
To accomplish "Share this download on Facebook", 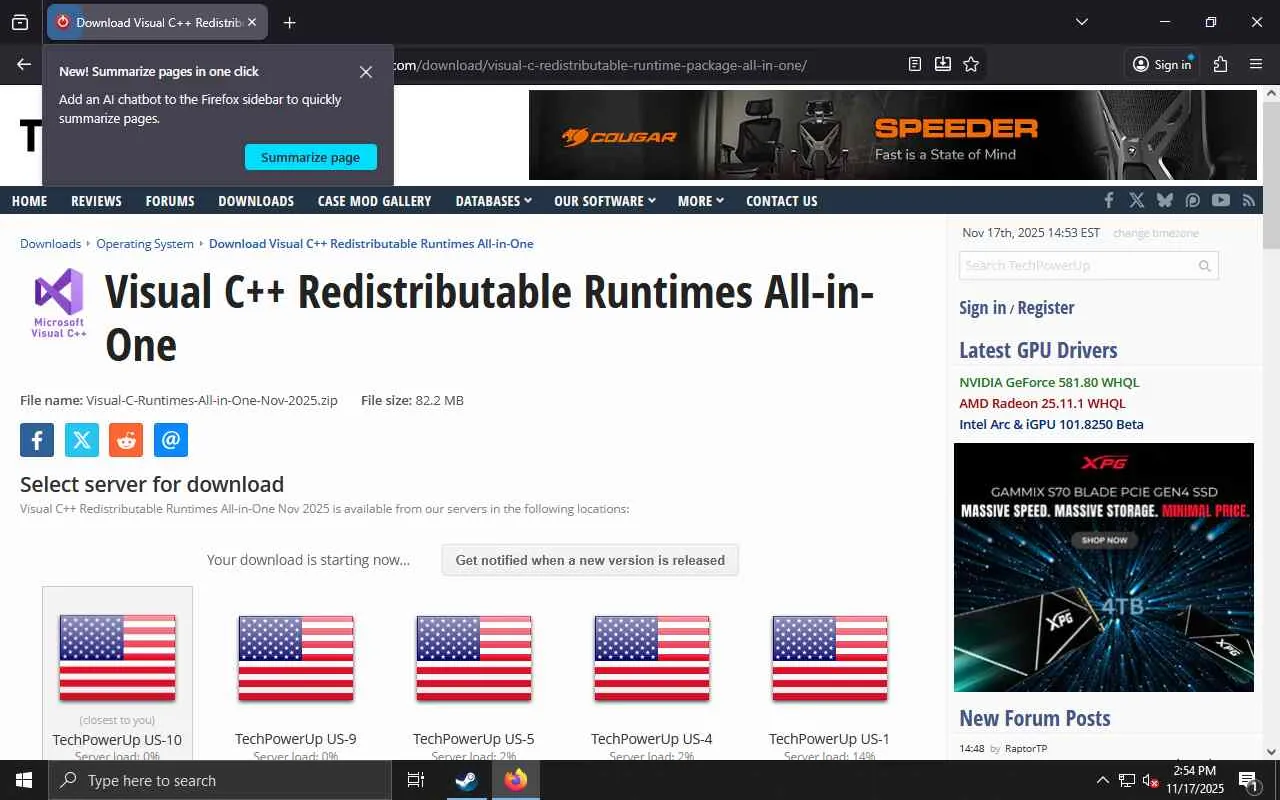I will [x=37, y=440].
